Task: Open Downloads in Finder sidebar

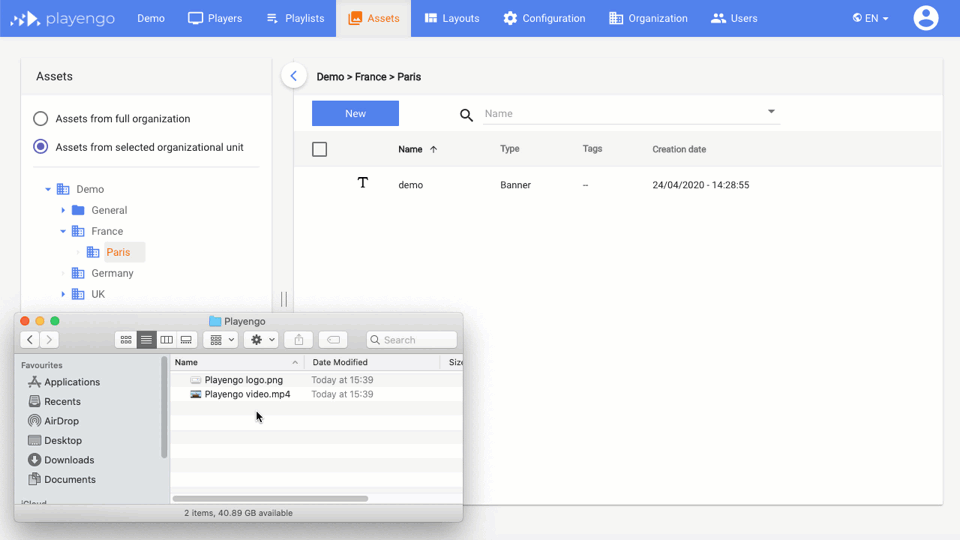Action: click(61, 460)
